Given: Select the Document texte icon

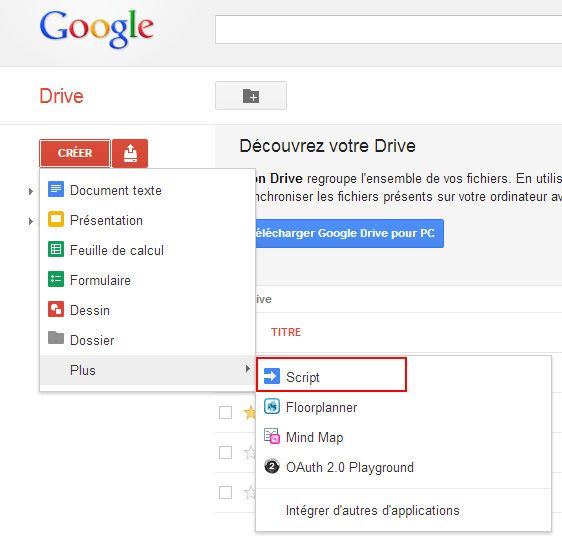Looking at the screenshot, I should (56, 189).
